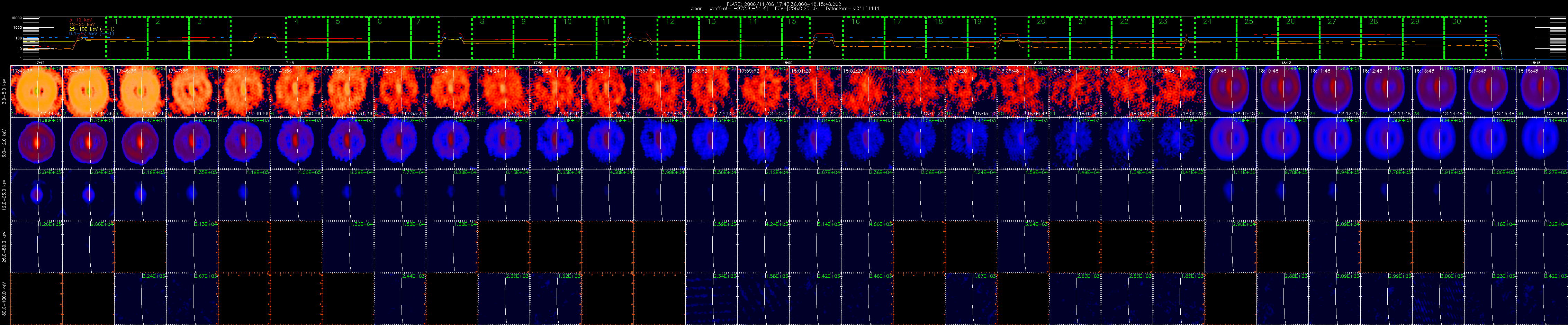The width and height of the screenshot is (1568, 325).
Task: Open the 3–6 keV image starting 17:45:36
Action: coord(140,91)
